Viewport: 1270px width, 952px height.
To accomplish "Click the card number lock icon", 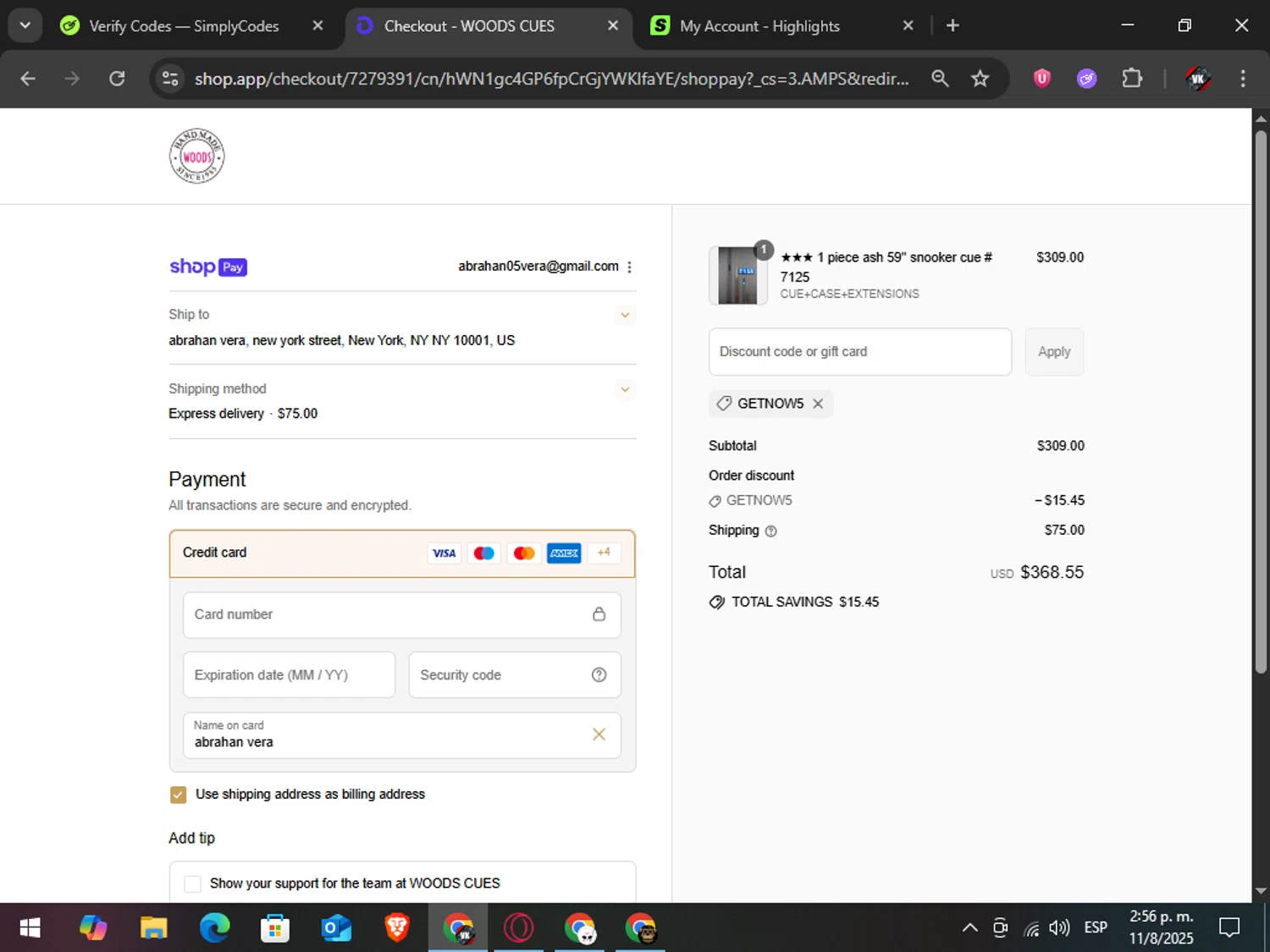I will click(x=599, y=614).
